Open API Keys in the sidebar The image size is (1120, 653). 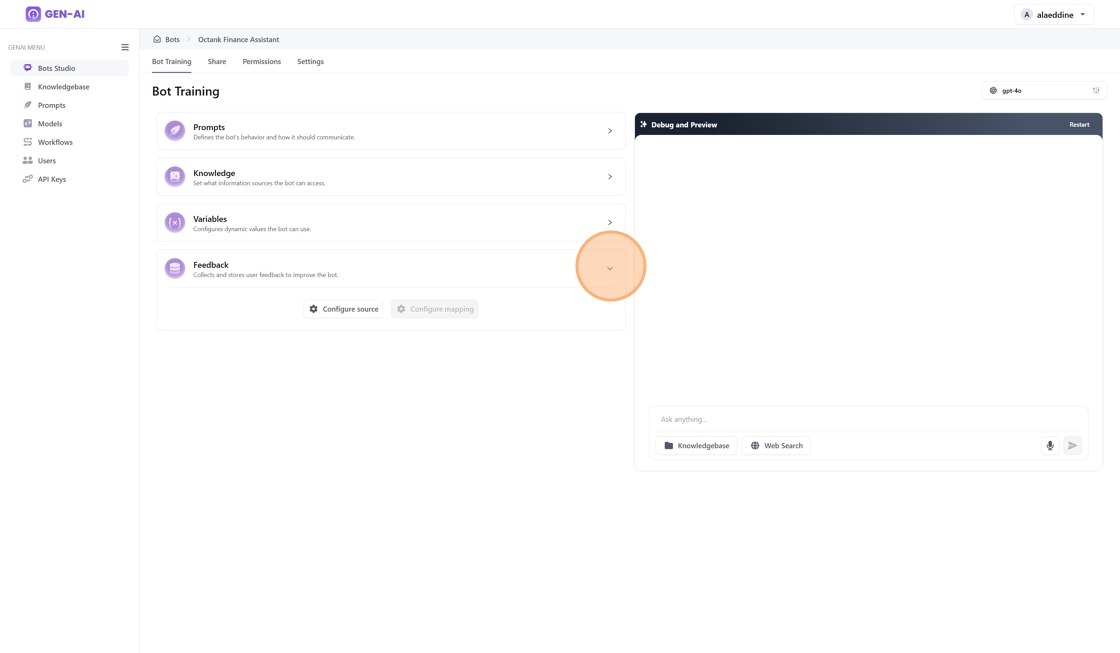tap(51, 179)
